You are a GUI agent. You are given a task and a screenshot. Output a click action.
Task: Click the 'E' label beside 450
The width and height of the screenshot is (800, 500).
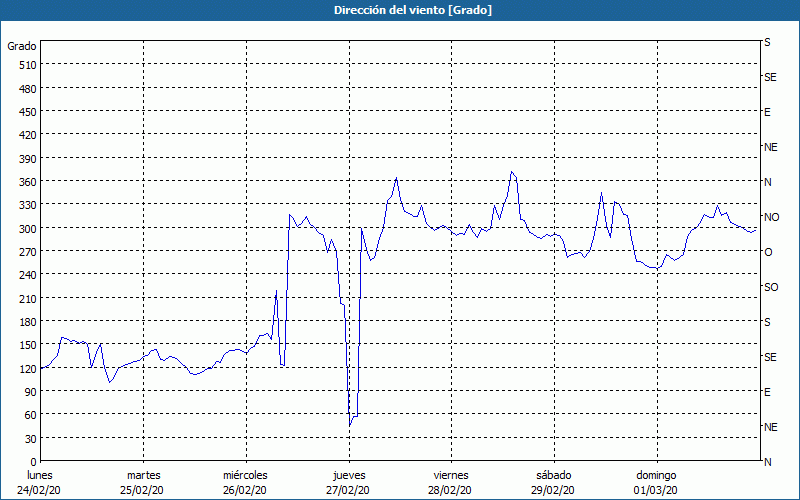coord(767,112)
